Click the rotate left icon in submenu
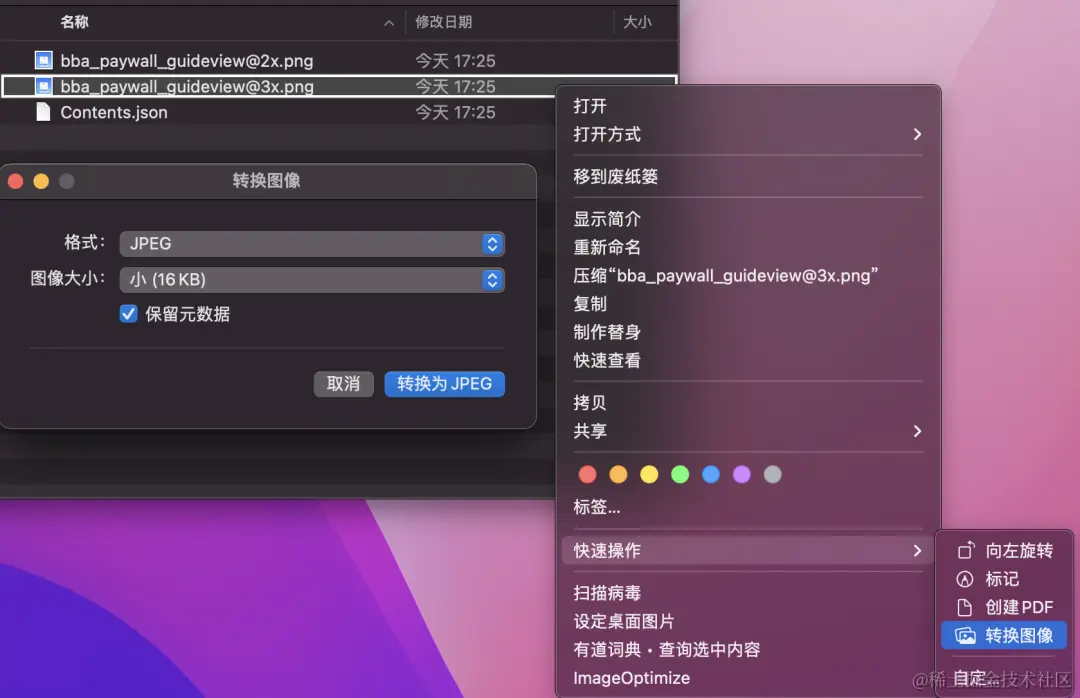This screenshot has height=698, width=1080. point(966,550)
